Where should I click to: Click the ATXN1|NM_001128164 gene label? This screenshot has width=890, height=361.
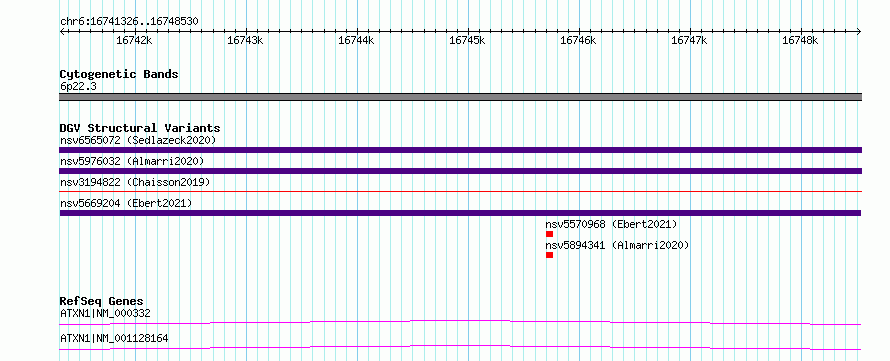click(114, 338)
